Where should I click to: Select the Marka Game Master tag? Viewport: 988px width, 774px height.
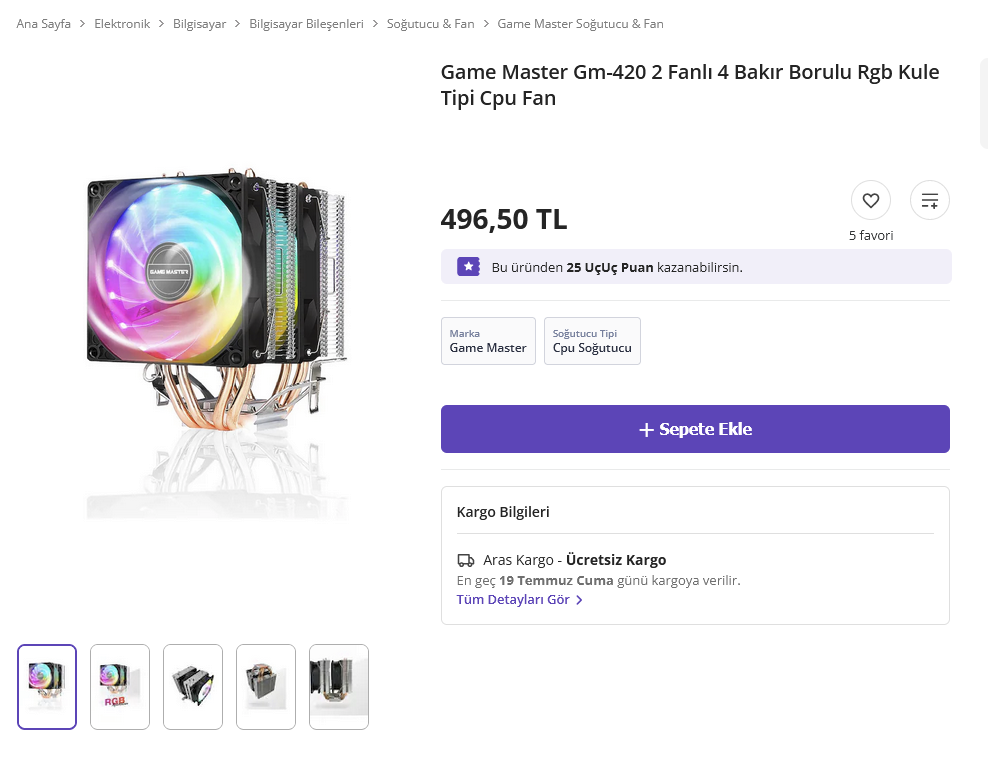[488, 341]
